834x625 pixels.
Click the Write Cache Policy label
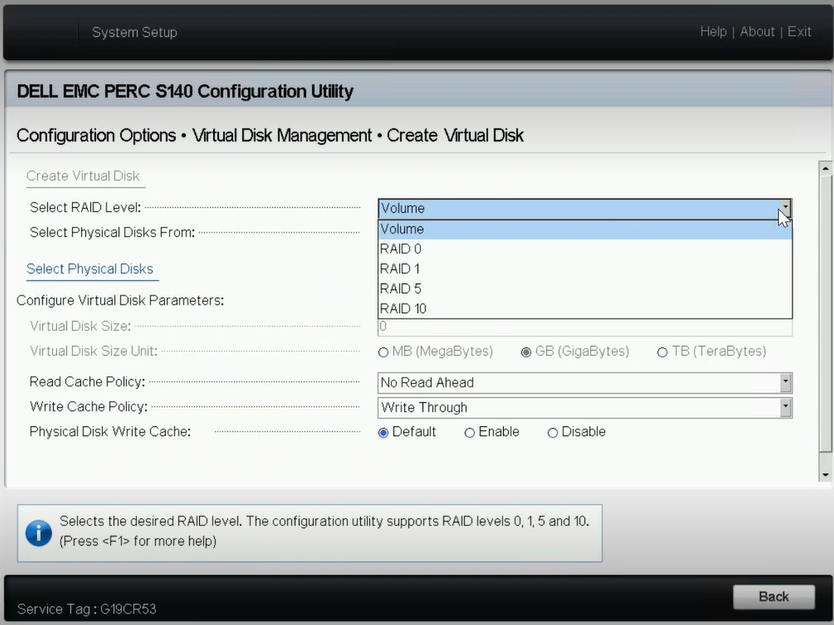[x=89, y=407]
